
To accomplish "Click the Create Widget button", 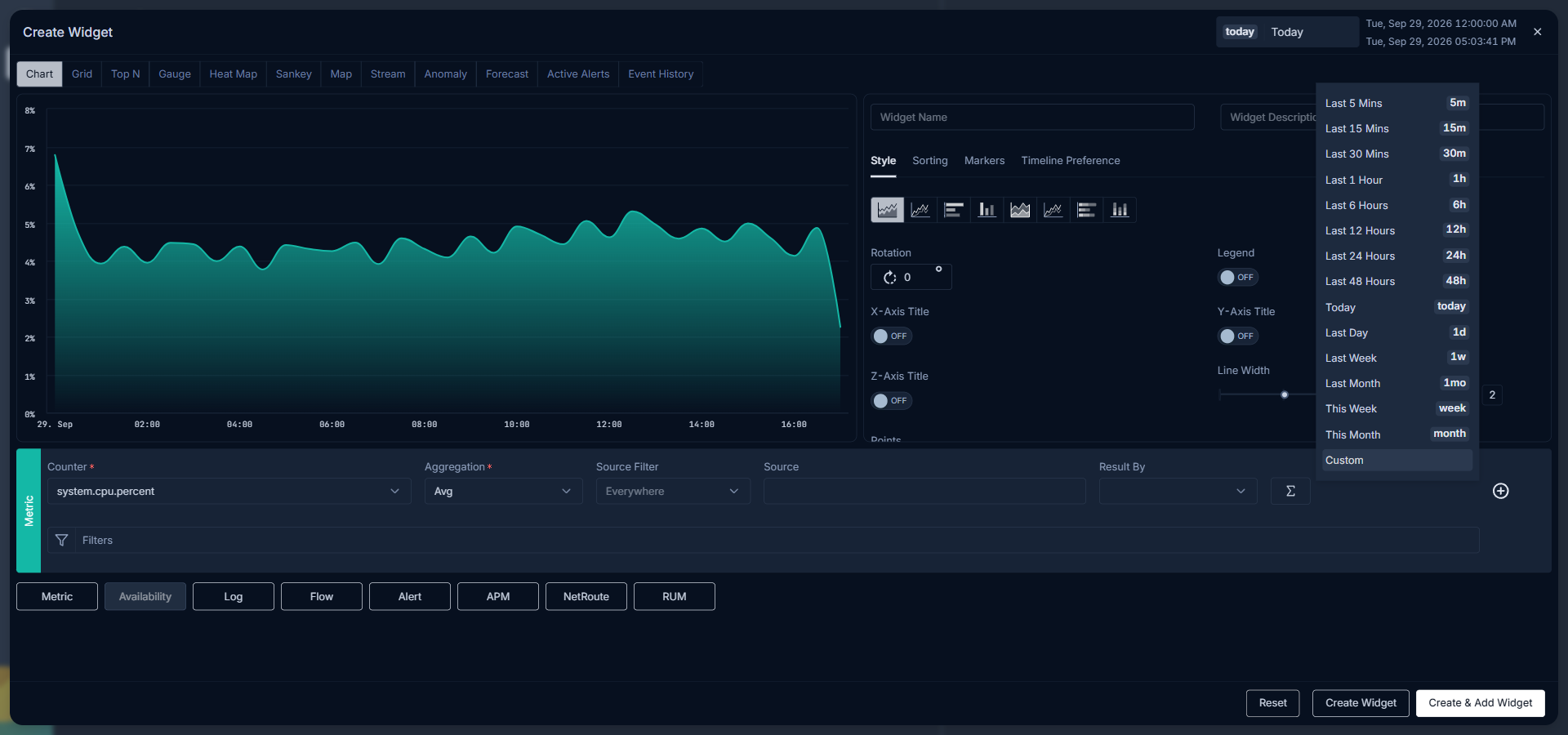I will [1361, 703].
